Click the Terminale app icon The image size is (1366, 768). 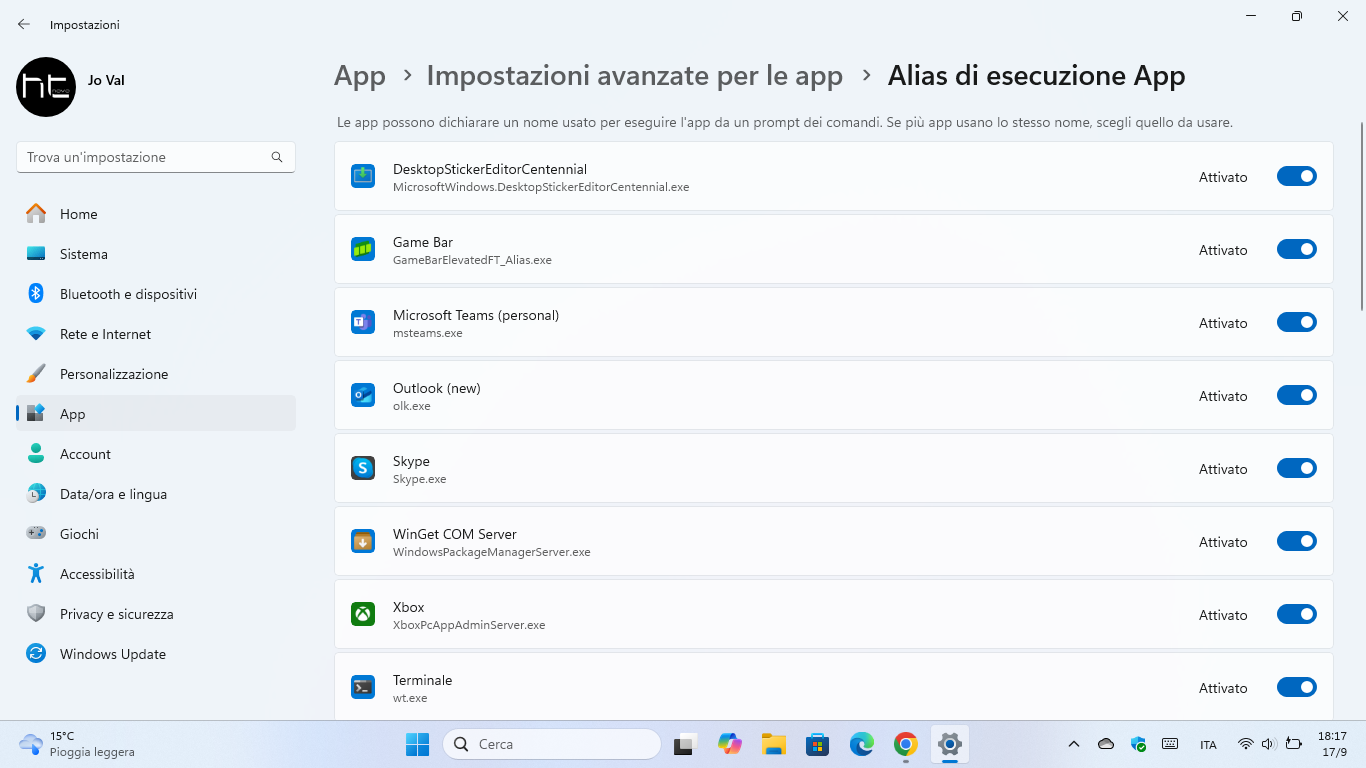[363, 687]
